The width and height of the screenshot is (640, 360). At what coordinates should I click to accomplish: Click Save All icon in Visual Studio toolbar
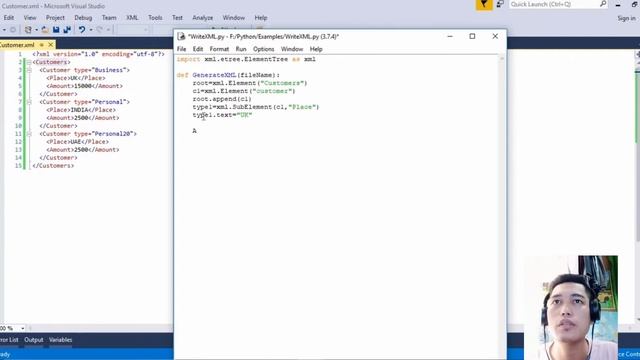coord(67,30)
